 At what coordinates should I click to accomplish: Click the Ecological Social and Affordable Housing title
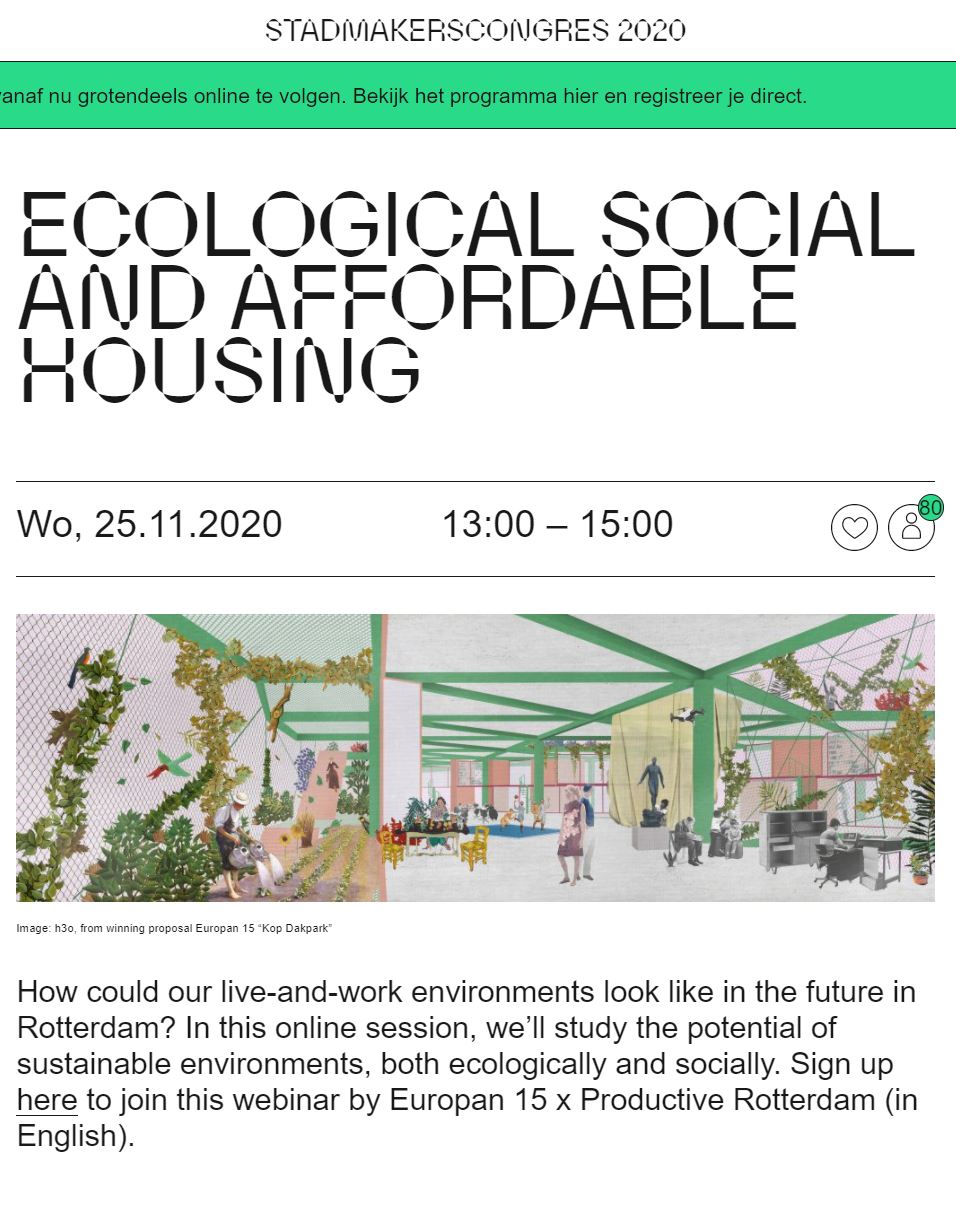(x=466, y=296)
